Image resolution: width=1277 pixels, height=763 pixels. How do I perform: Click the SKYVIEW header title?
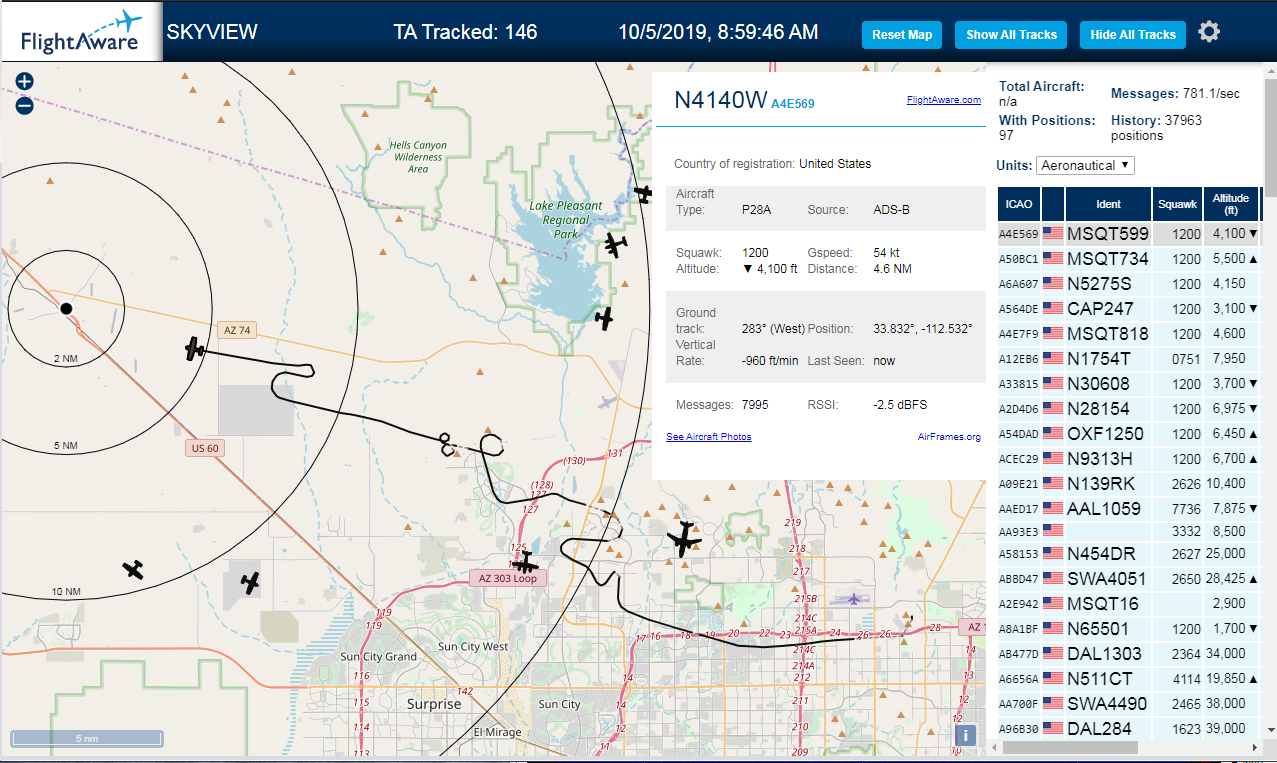212,32
